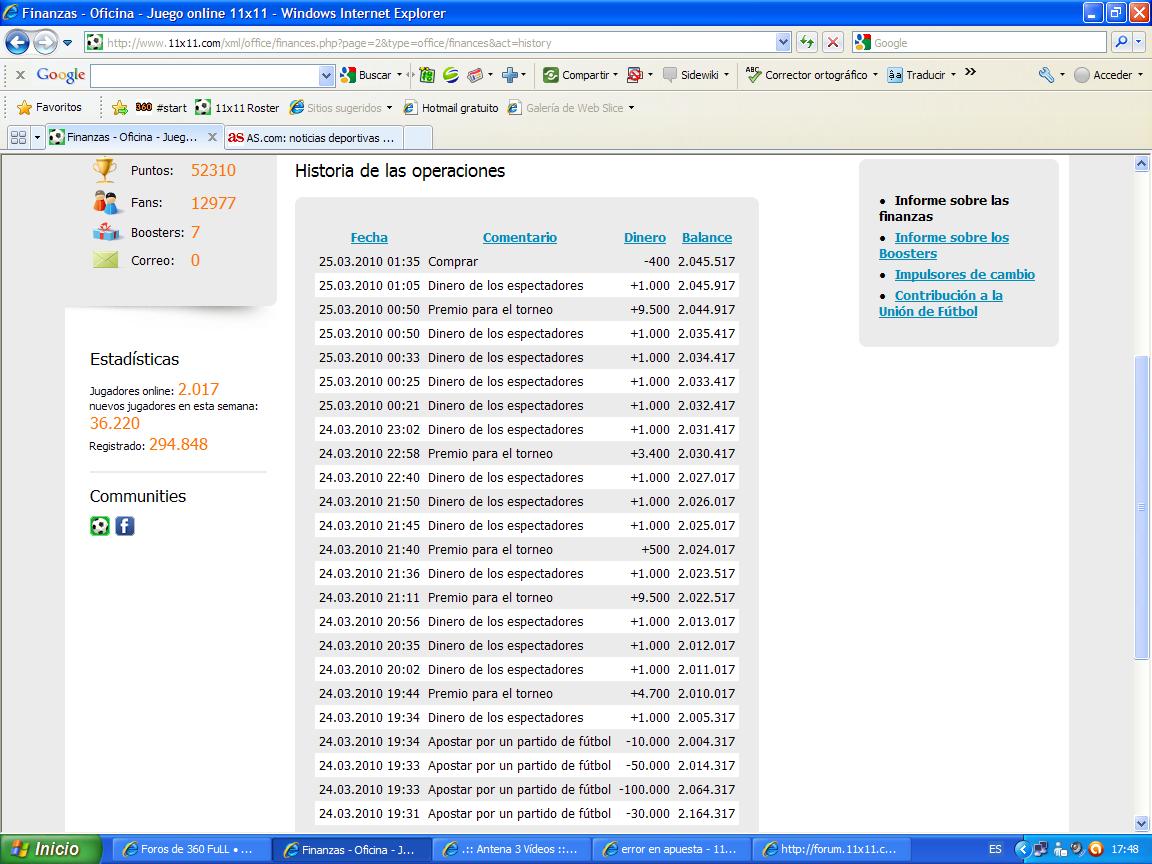1152x864 pixels.
Task: Click the browser Back arrow button
Action: pos(18,43)
